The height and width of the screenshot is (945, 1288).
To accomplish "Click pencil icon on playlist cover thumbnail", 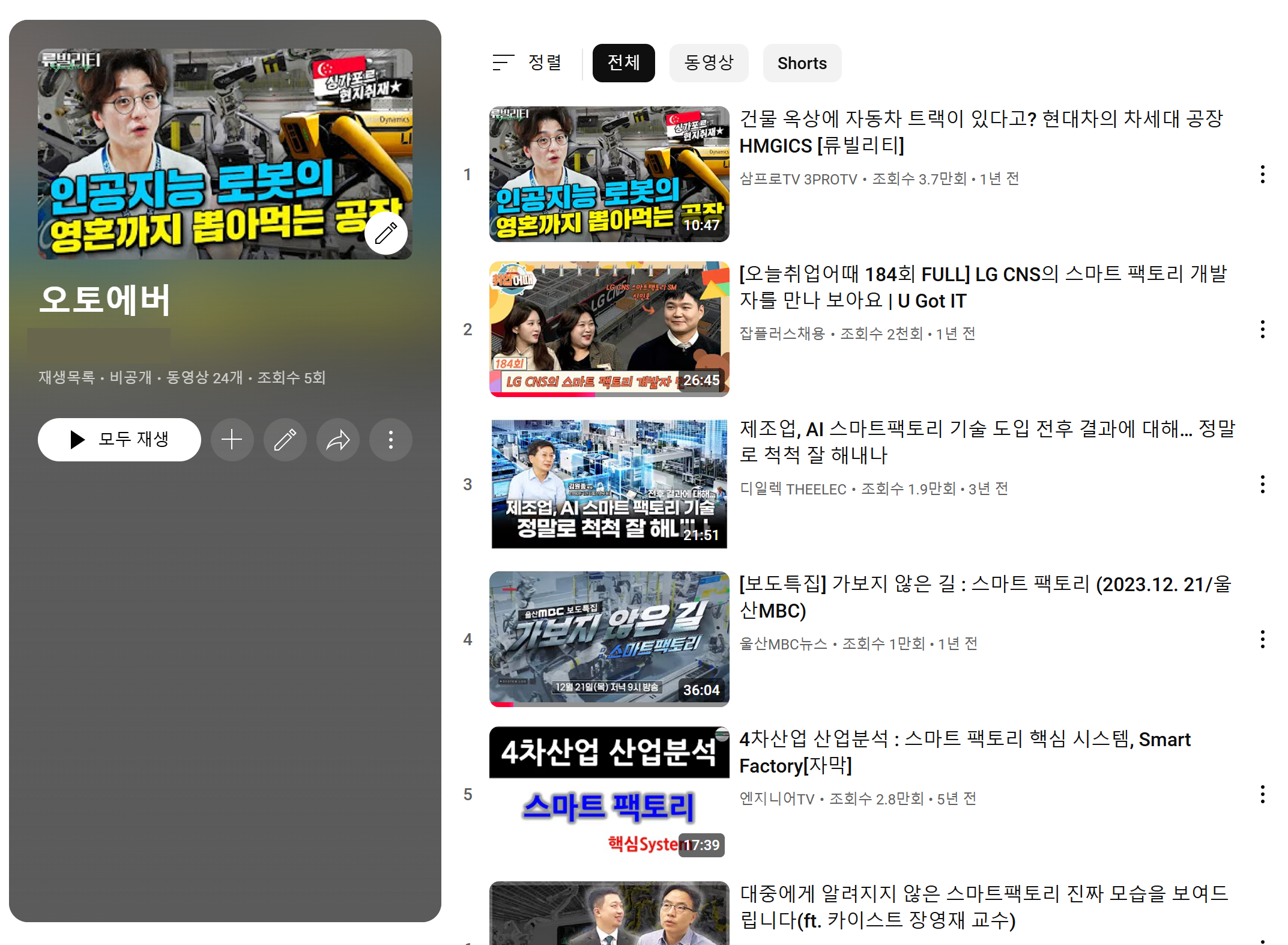I will pos(386,233).
